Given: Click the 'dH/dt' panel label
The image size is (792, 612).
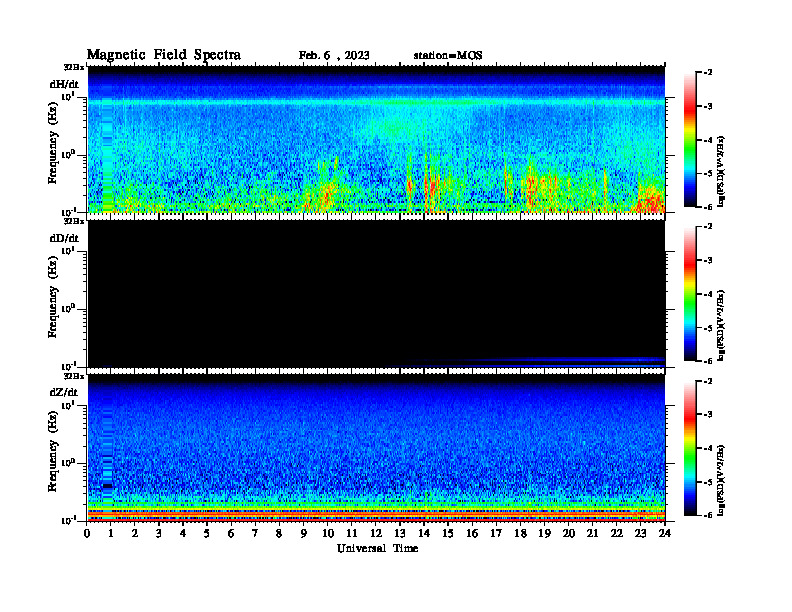Looking at the screenshot, I should [64, 84].
